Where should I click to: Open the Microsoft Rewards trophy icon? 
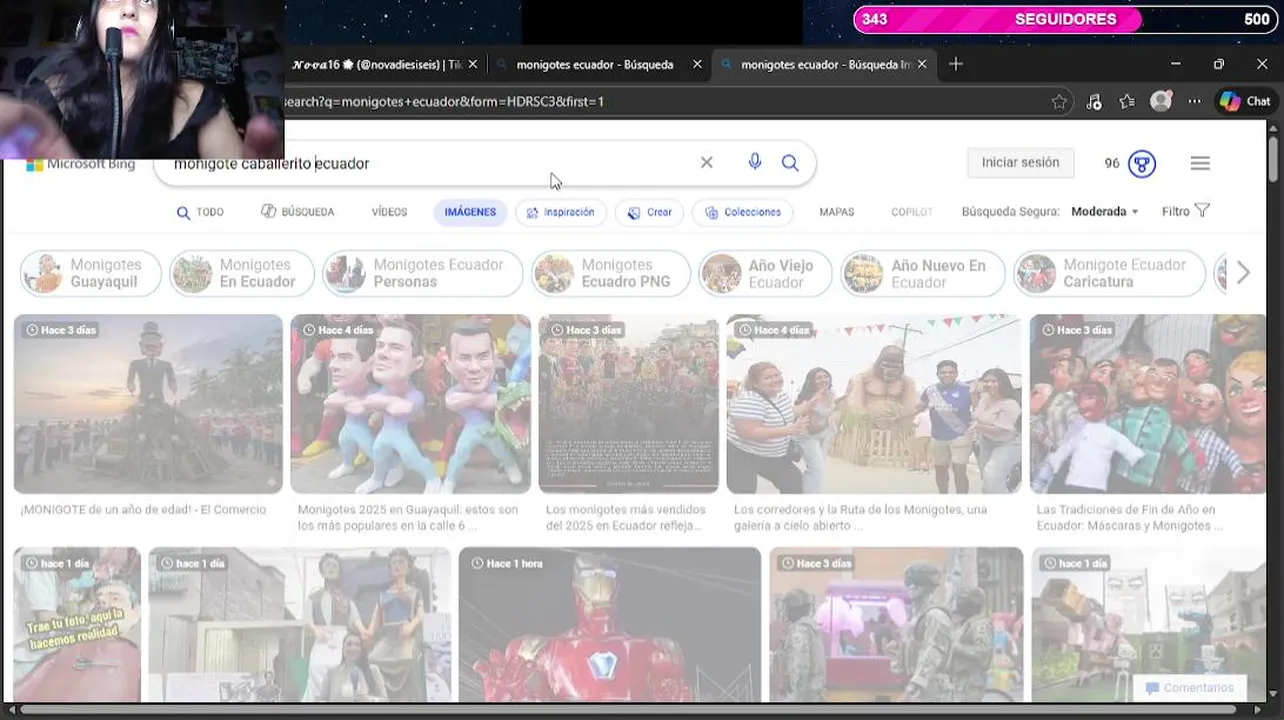[1142, 163]
